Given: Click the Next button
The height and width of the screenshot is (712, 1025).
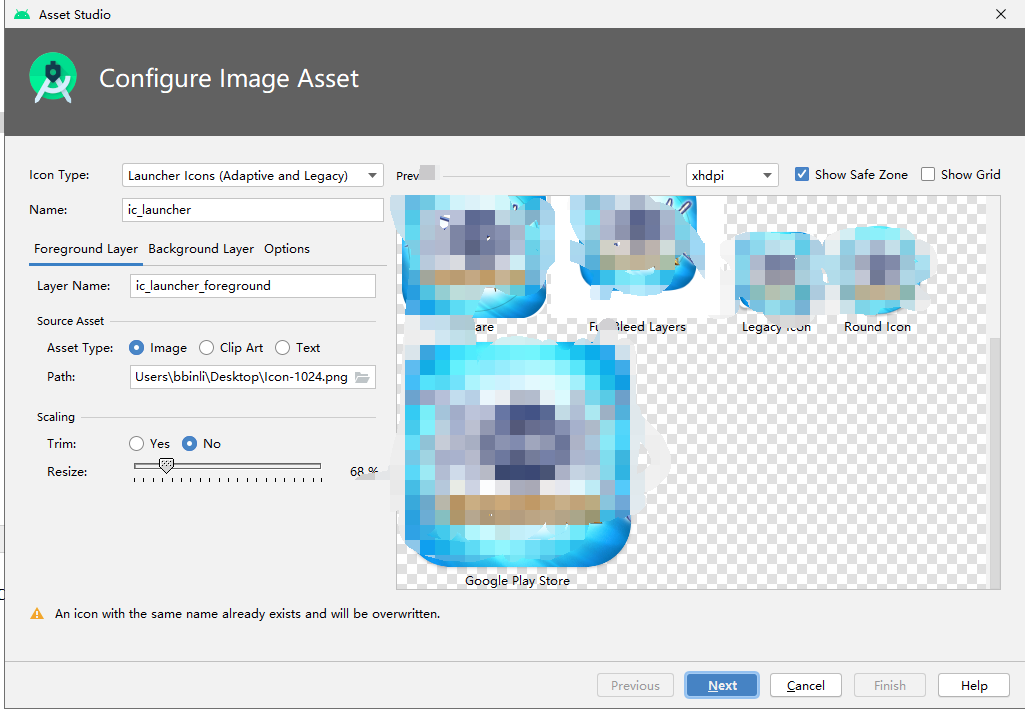Looking at the screenshot, I should [x=721, y=685].
